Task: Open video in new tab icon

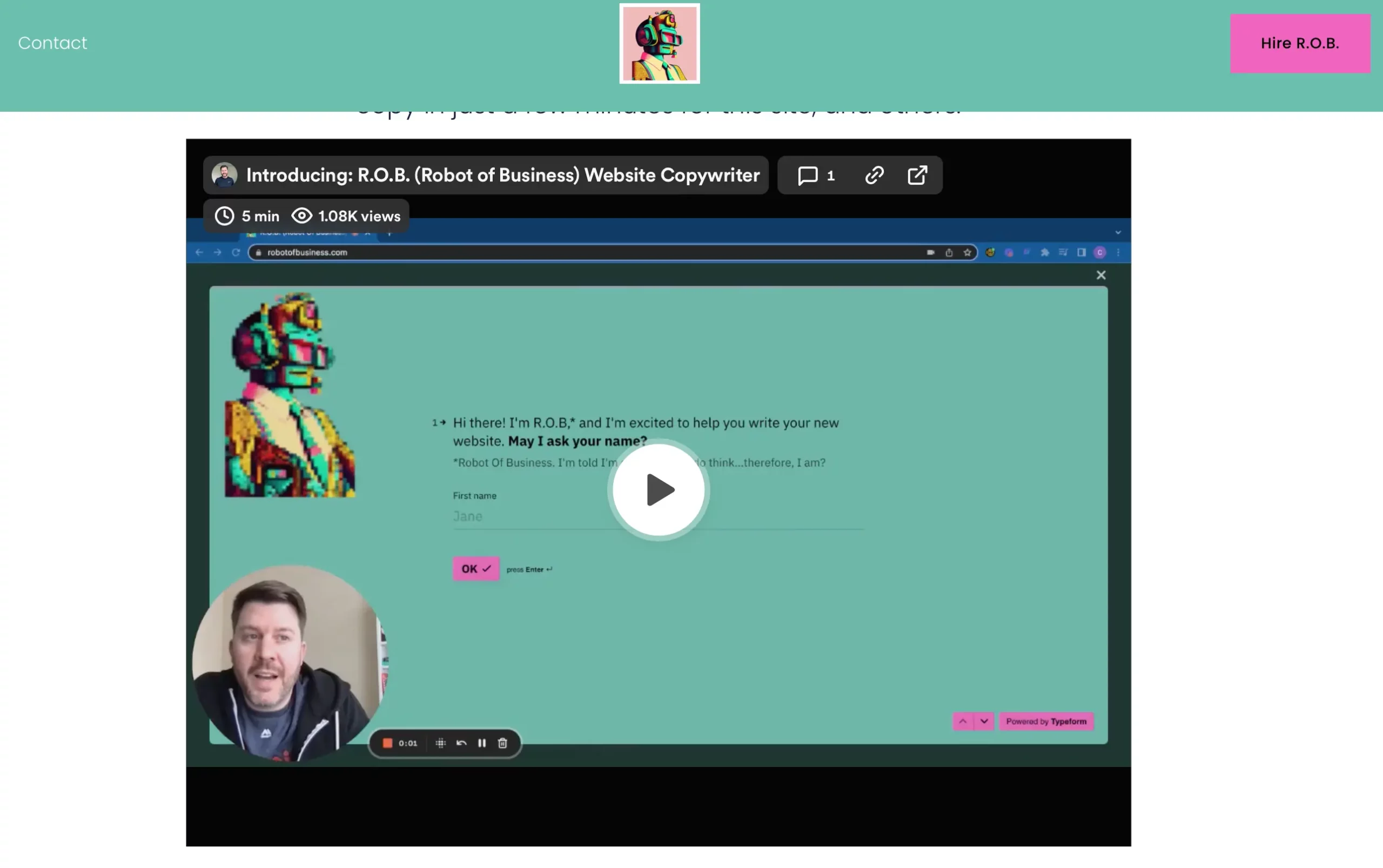Action: pyautogui.click(x=917, y=175)
